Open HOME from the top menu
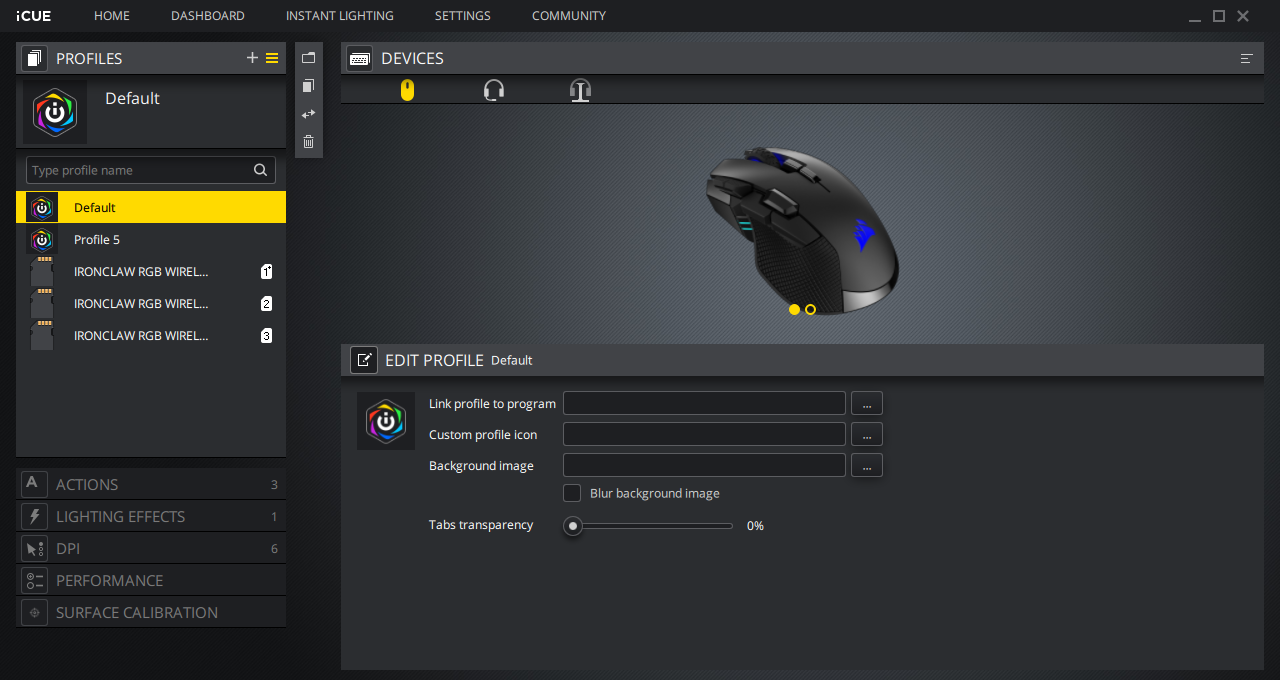Image resolution: width=1280 pixels, height=680 pixels. click(112, 16)
